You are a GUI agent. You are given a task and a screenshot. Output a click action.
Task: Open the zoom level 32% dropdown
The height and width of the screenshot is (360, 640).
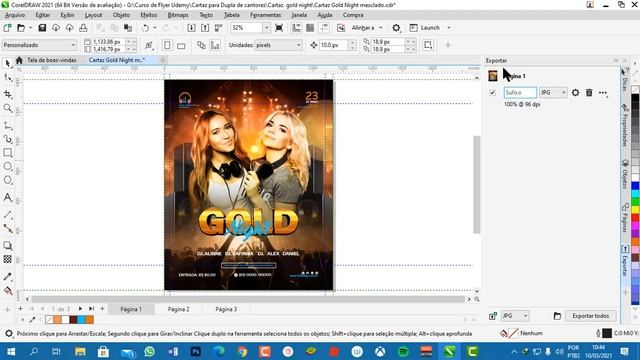tap(266, 28)
